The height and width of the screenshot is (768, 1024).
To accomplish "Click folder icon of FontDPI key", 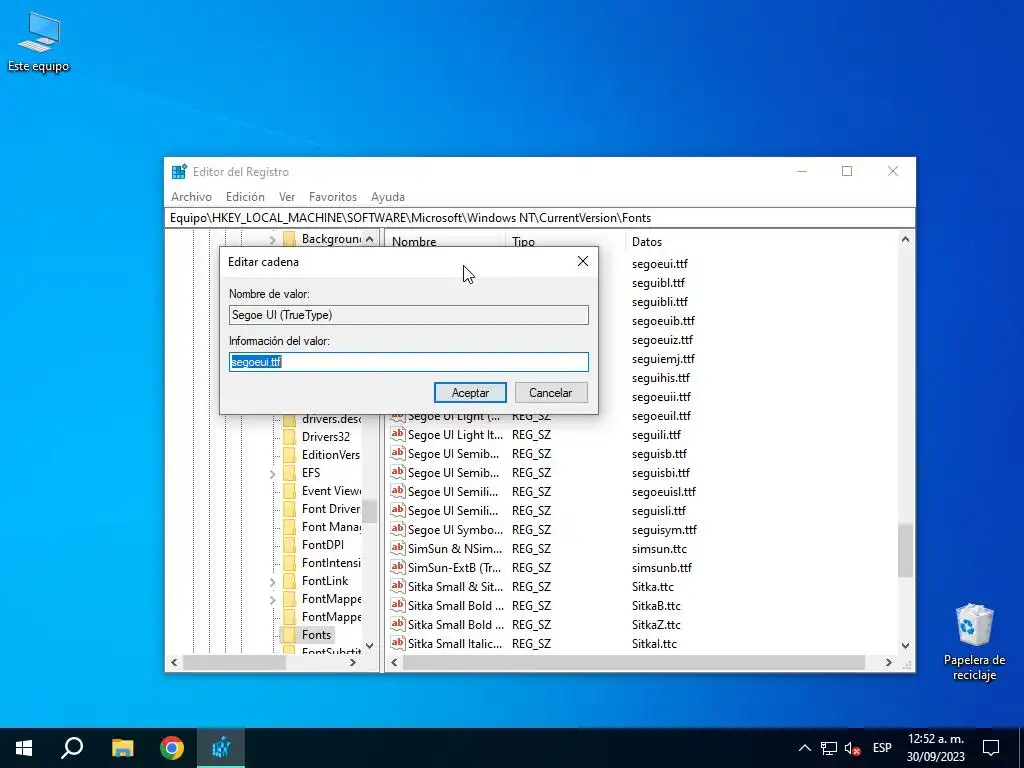I will 289,545.
